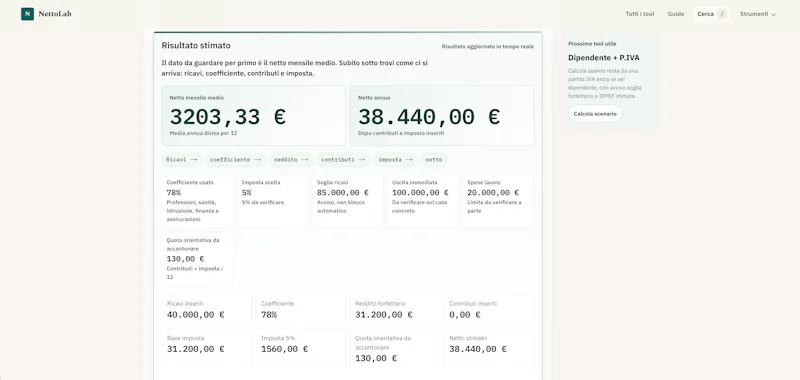Click the 'Contributi + imposta / 12' caption
Viewport: 800px width, 380px height.
194,273
